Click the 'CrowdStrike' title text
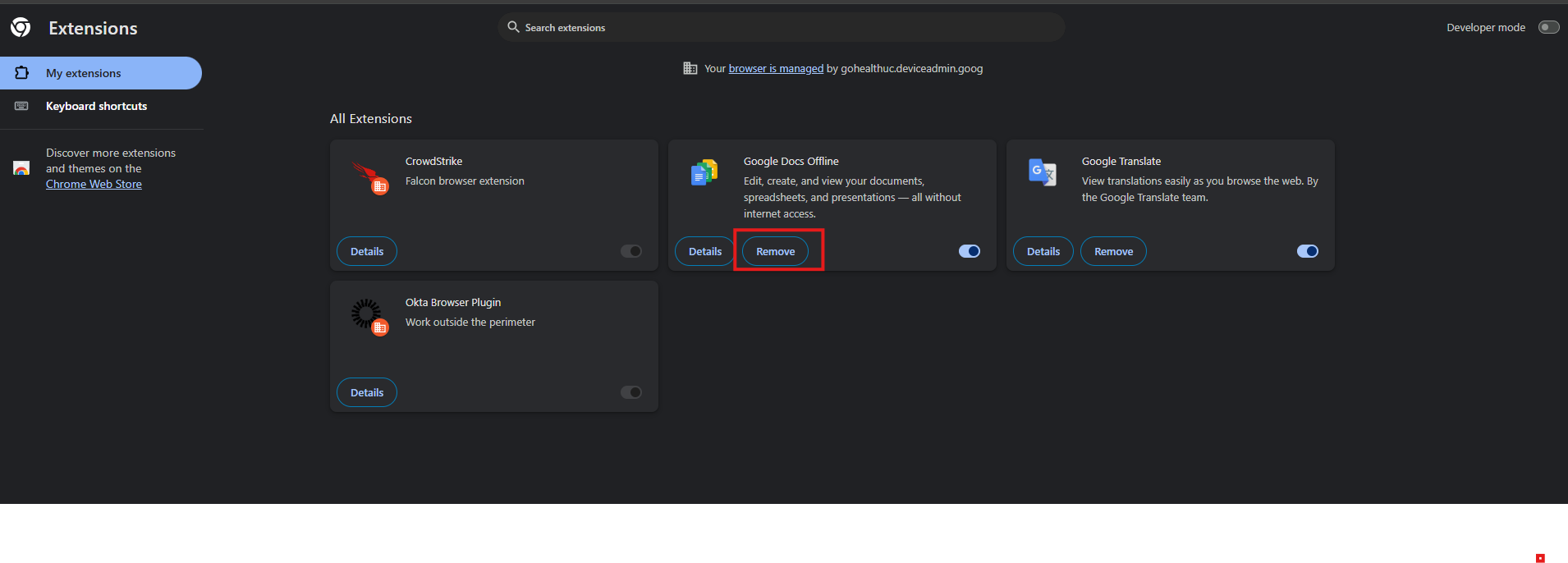 pos(434,161)
